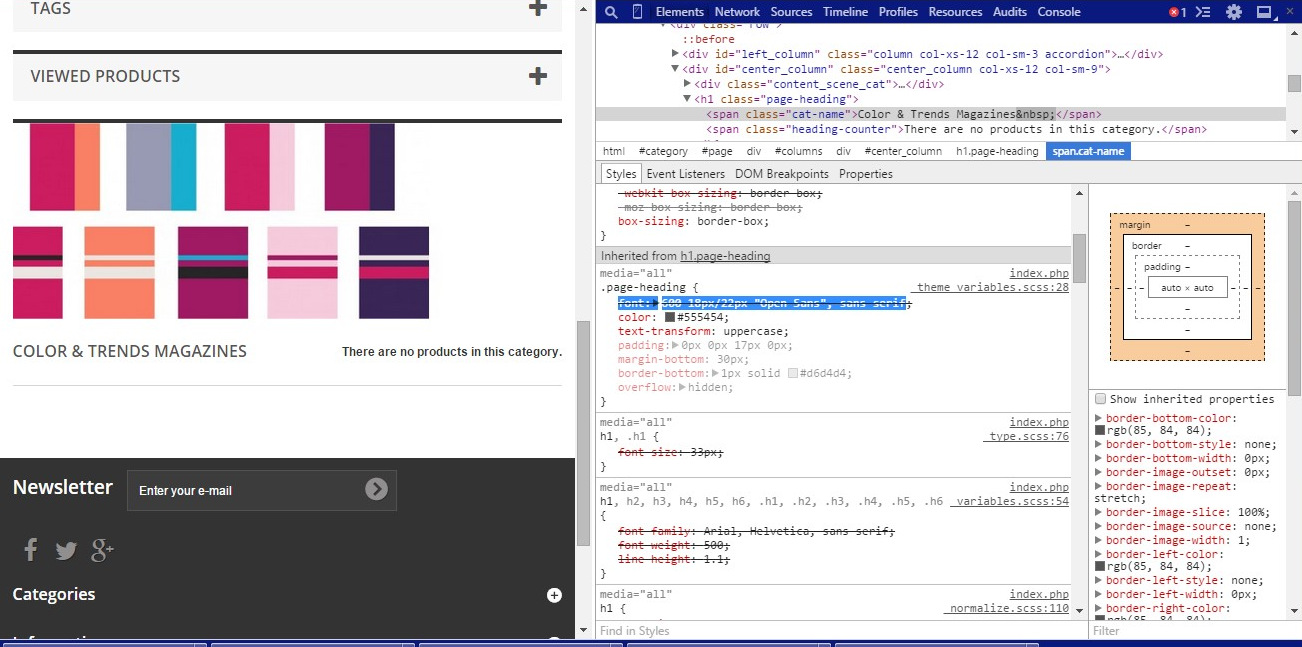Submit newsletter with arrow button
The width and height of the screenshot is (1302, 647).
(376, 489)
